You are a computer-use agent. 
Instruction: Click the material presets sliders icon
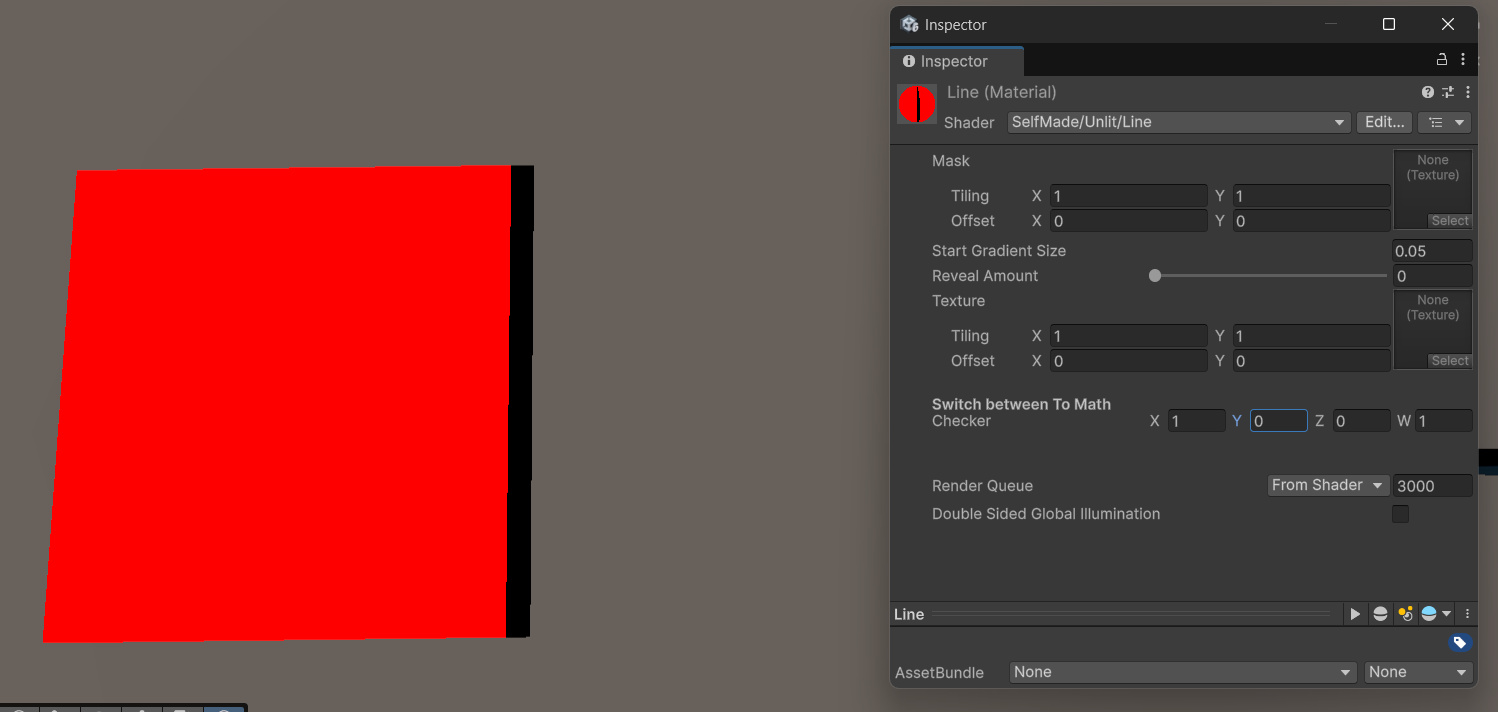click(1447, 92)
